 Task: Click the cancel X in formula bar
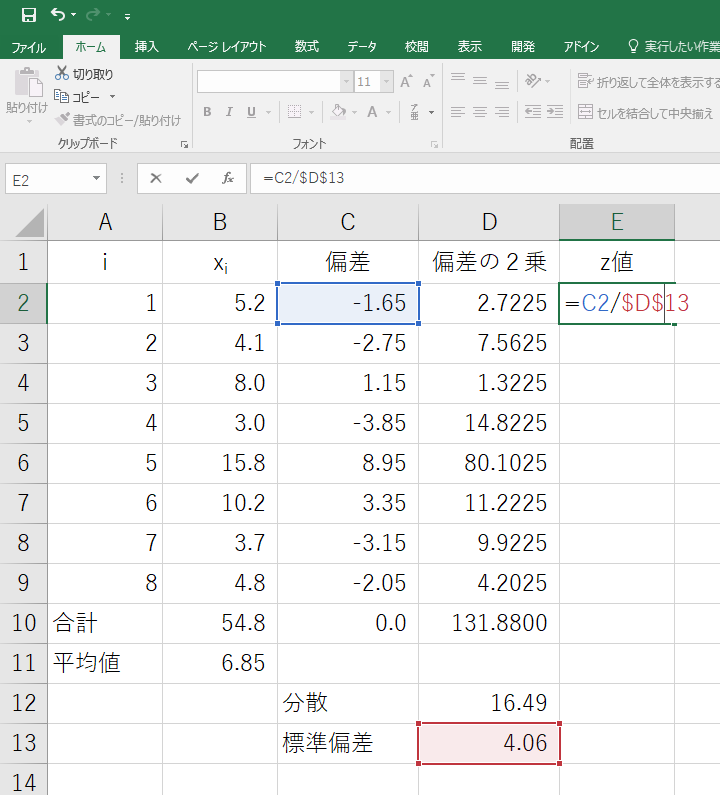pyautogui.click(x=156, y=178)
